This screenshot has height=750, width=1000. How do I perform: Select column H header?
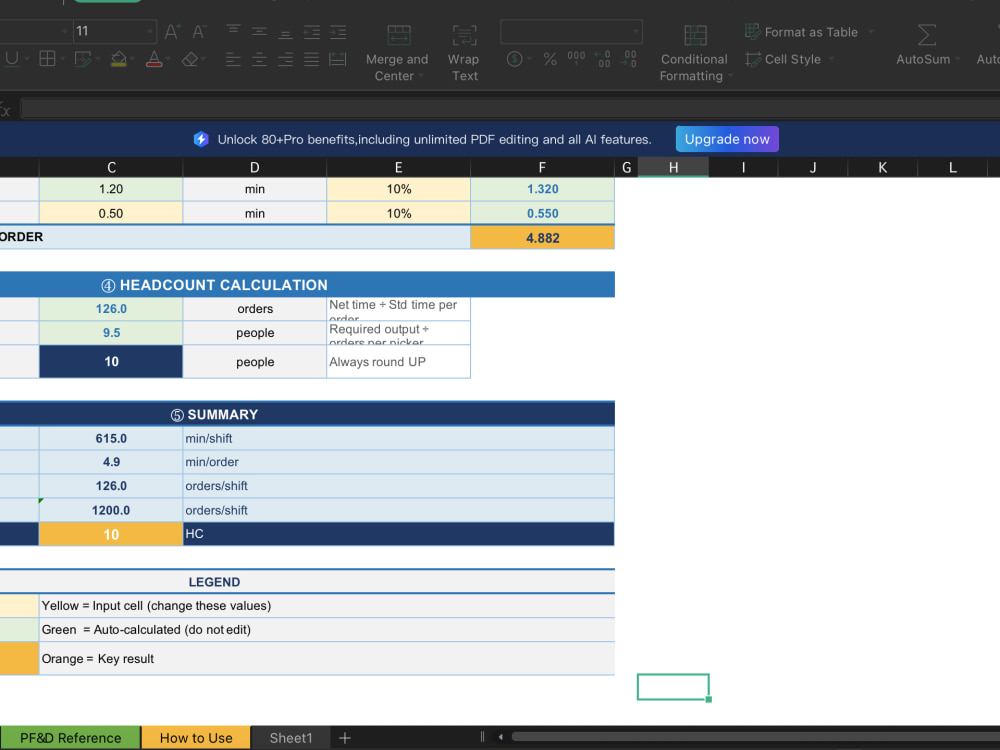click(673, 167)
